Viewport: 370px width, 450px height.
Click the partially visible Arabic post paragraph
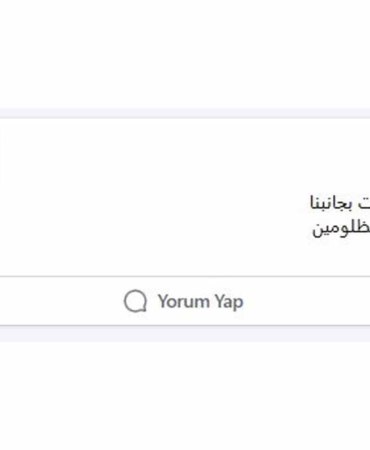[x=340, y=216]
